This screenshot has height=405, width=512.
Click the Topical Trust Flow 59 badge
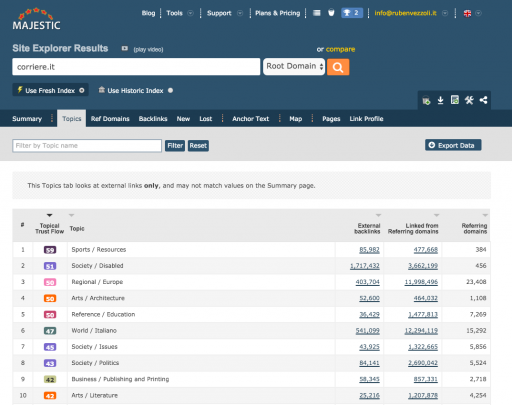(x=50, y=250)
